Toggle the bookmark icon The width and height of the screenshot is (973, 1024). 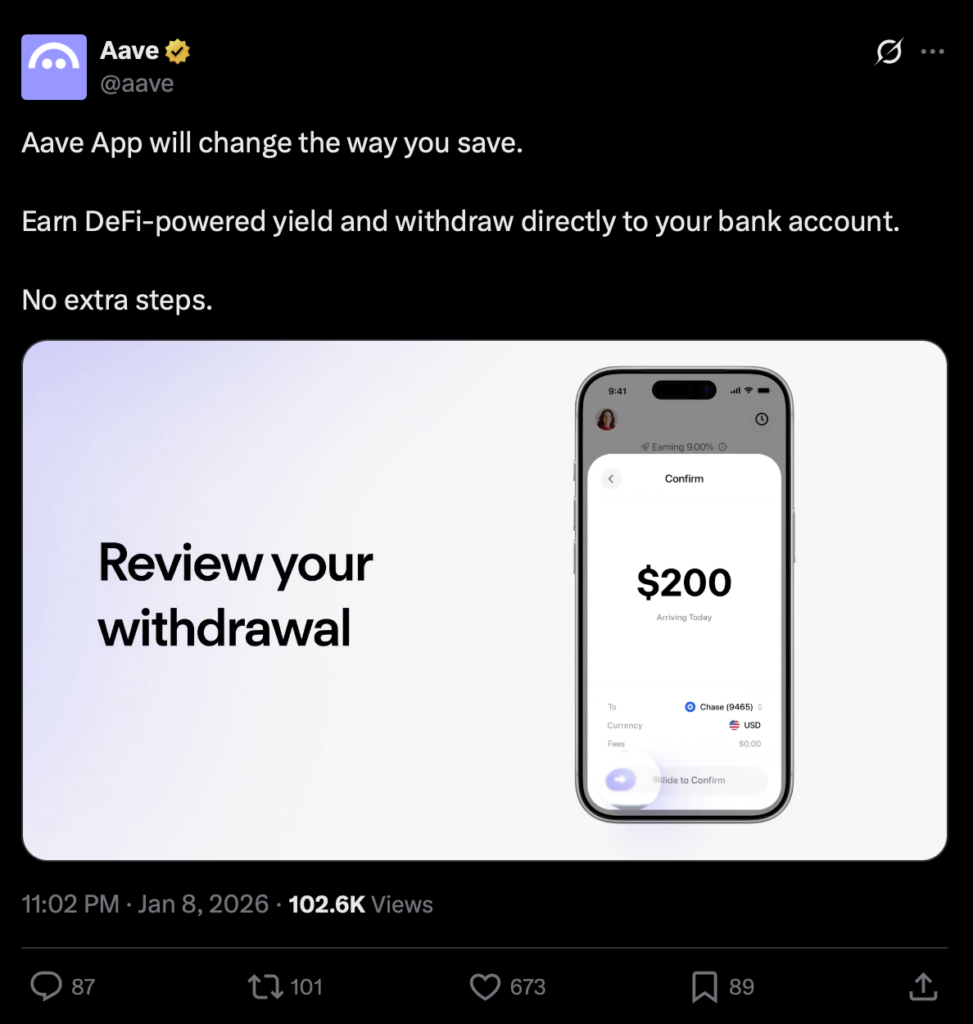pos(705,986)
